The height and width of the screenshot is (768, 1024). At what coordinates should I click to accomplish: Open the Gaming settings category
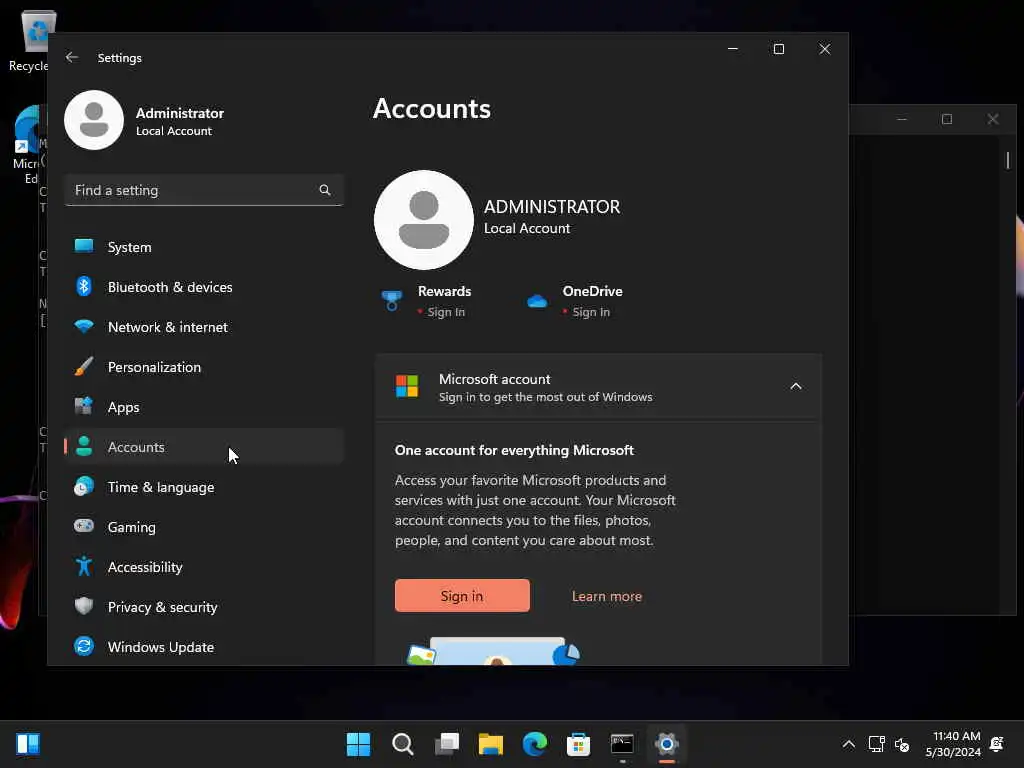[204, 526]
